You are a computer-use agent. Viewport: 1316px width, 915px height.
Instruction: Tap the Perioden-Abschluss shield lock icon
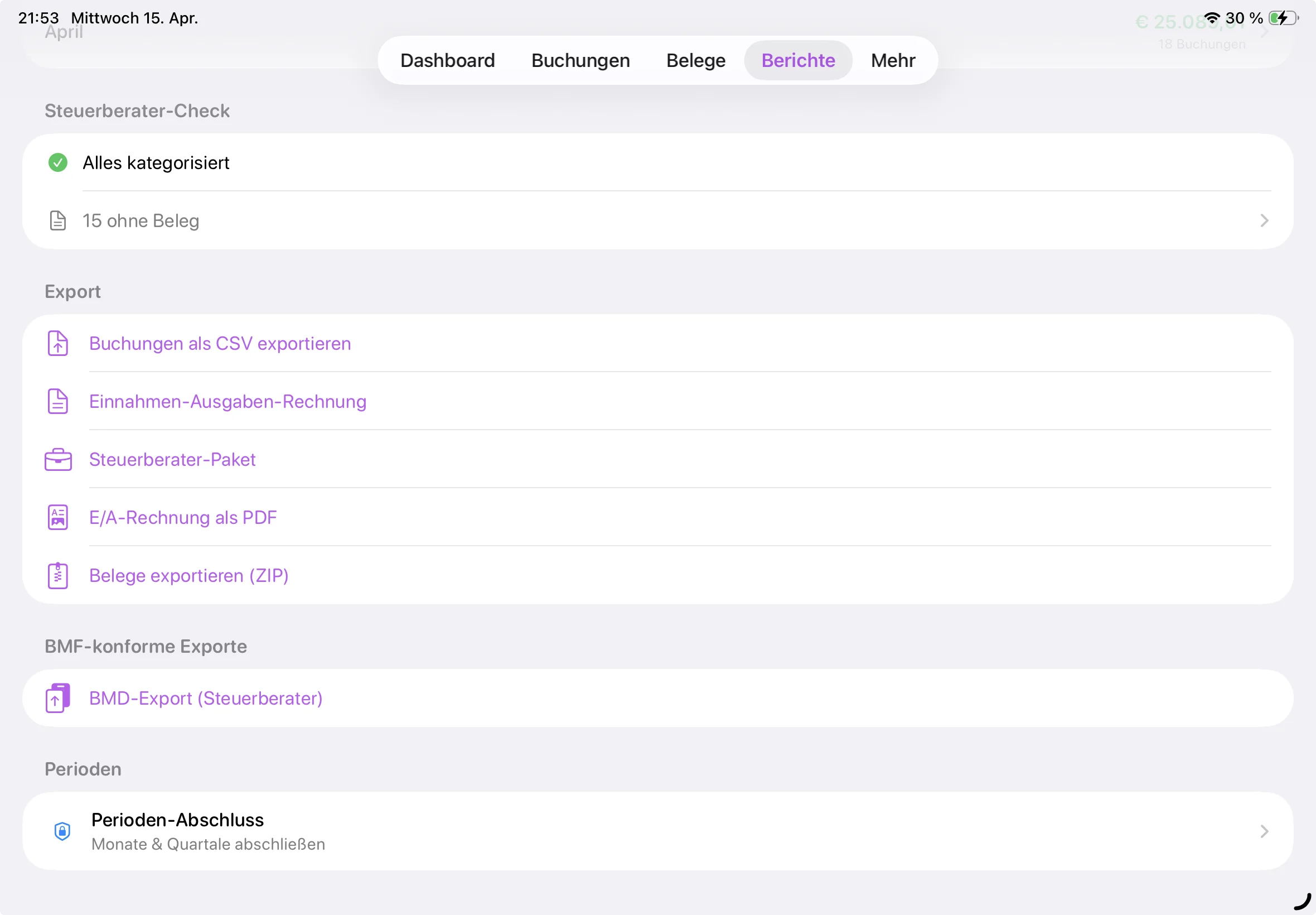coord(62,831)
